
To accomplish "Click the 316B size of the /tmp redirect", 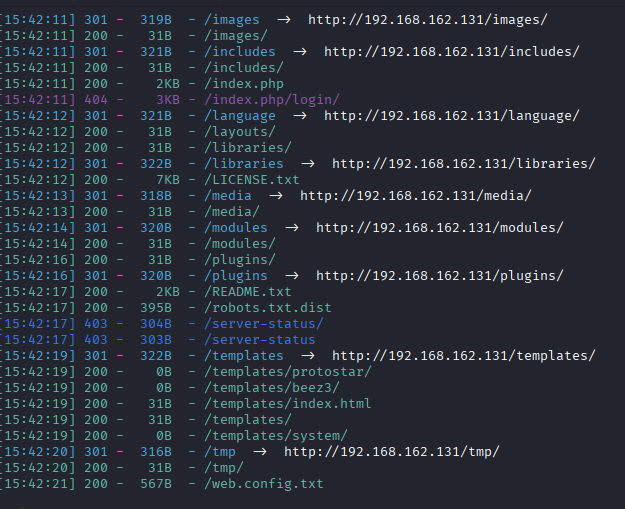I will point(156,452).
